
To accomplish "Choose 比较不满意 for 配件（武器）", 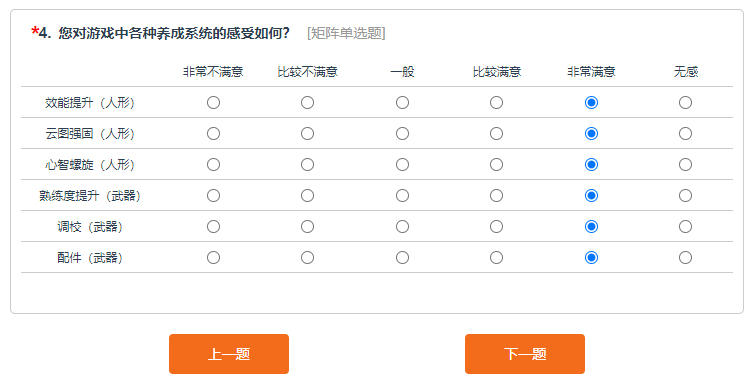I will coord(307,257).
